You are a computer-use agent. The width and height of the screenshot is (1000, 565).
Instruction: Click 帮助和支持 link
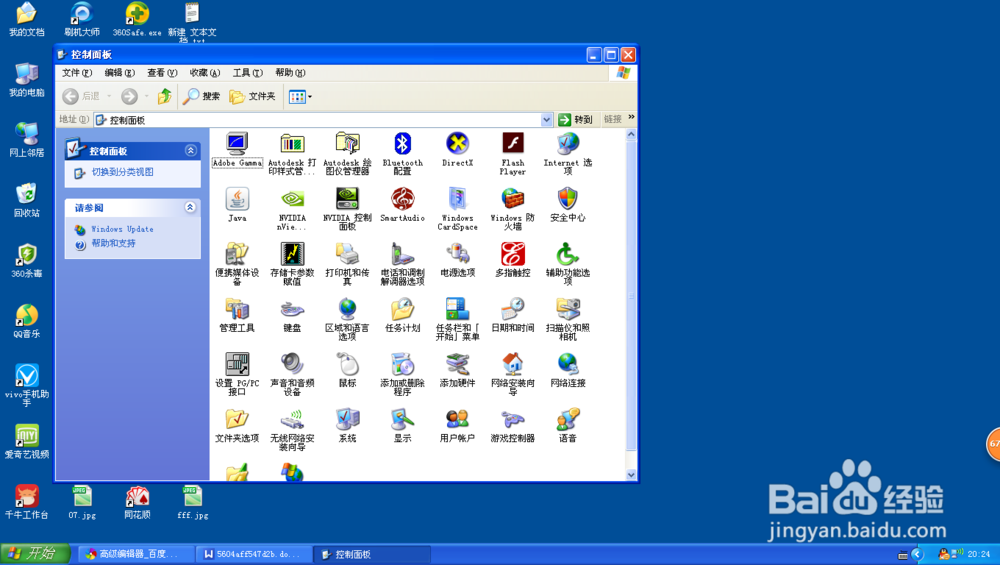114,243
